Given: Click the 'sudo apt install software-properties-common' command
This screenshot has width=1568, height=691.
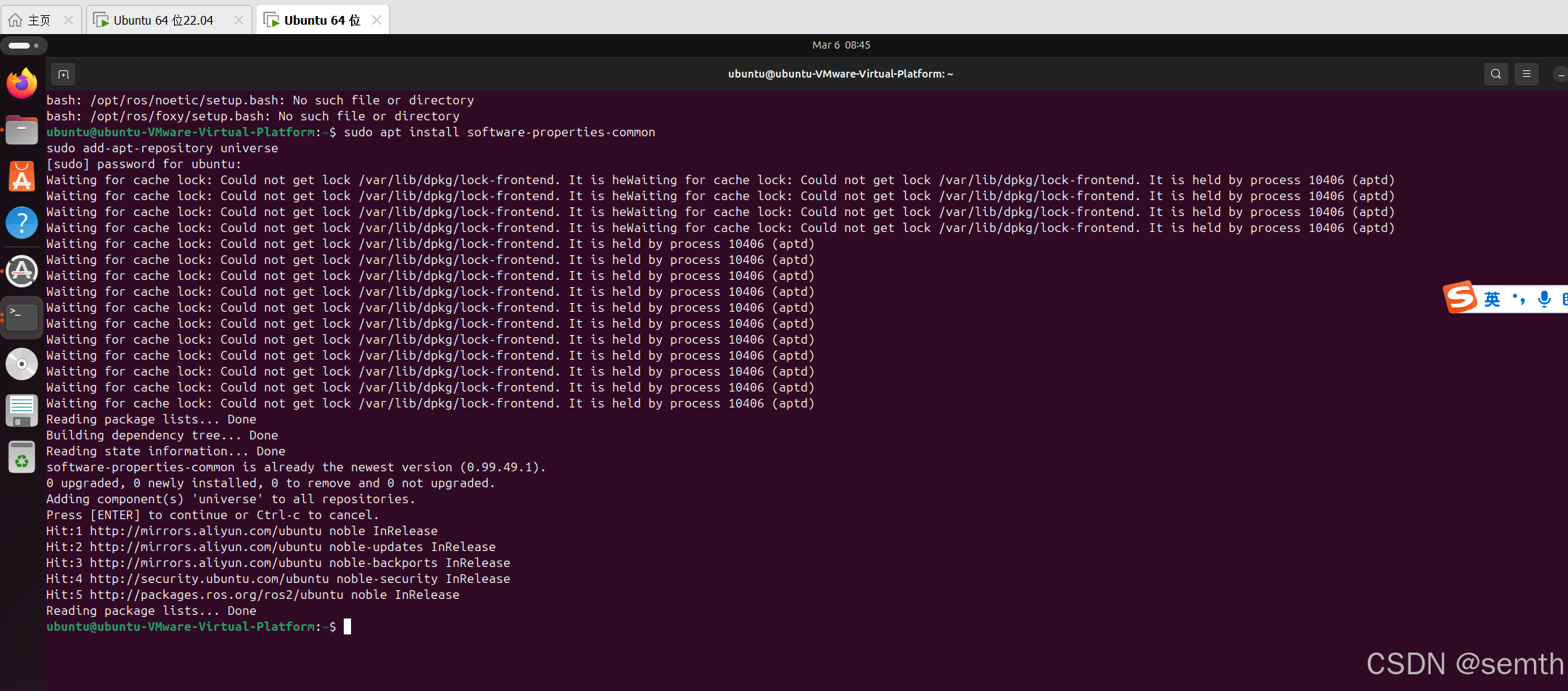Looking at the screenshot, I should (x=499, y=132).
